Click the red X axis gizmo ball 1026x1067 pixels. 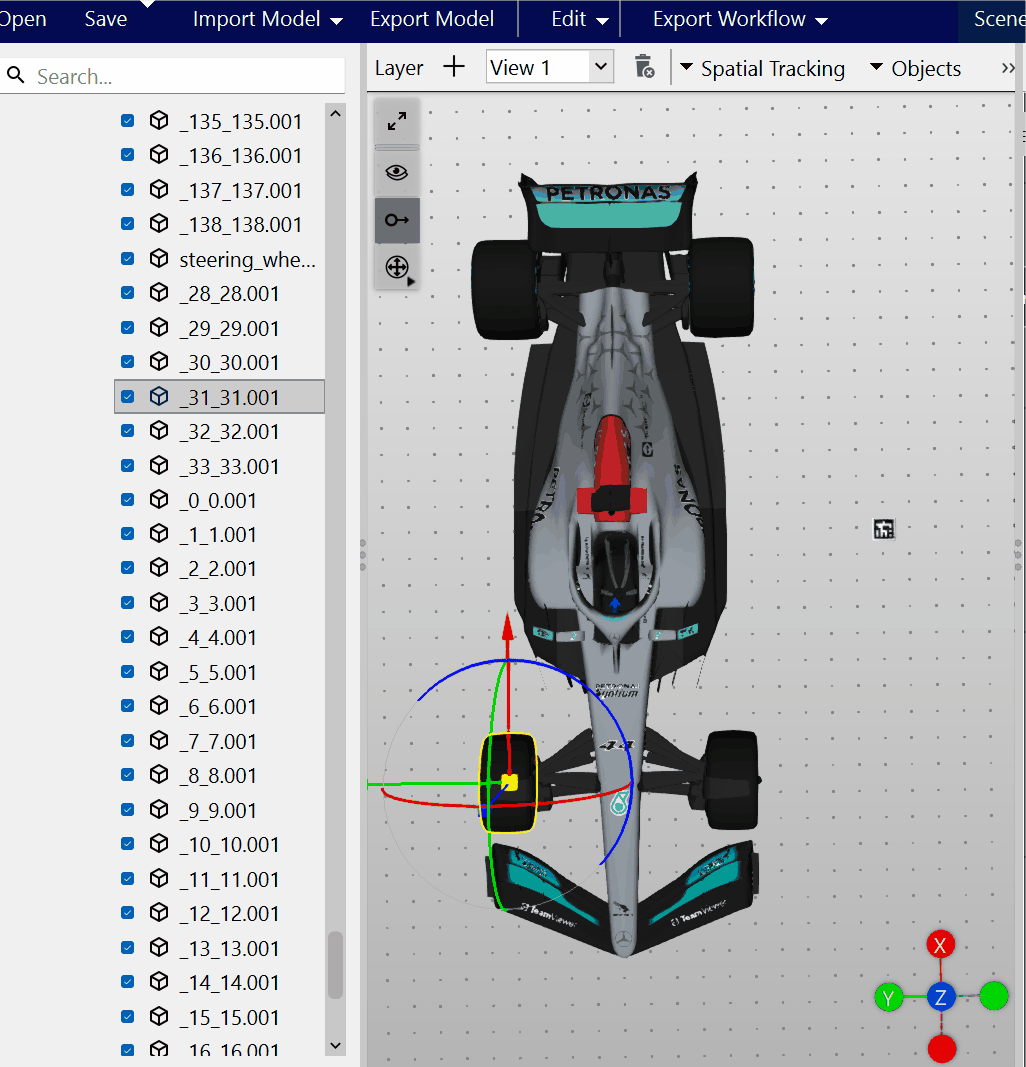(x=940, y=945)
